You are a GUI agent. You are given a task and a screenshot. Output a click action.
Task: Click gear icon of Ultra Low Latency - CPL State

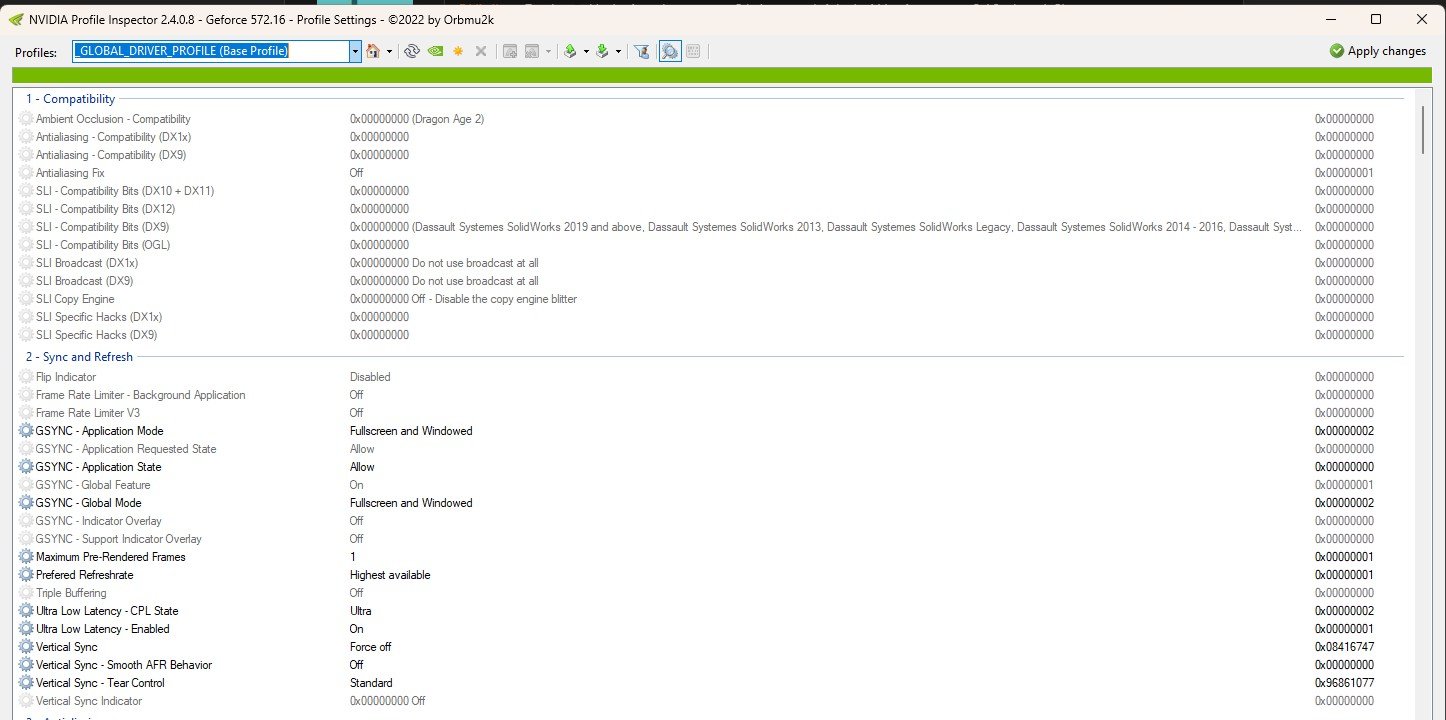click(x=26, y=611)
